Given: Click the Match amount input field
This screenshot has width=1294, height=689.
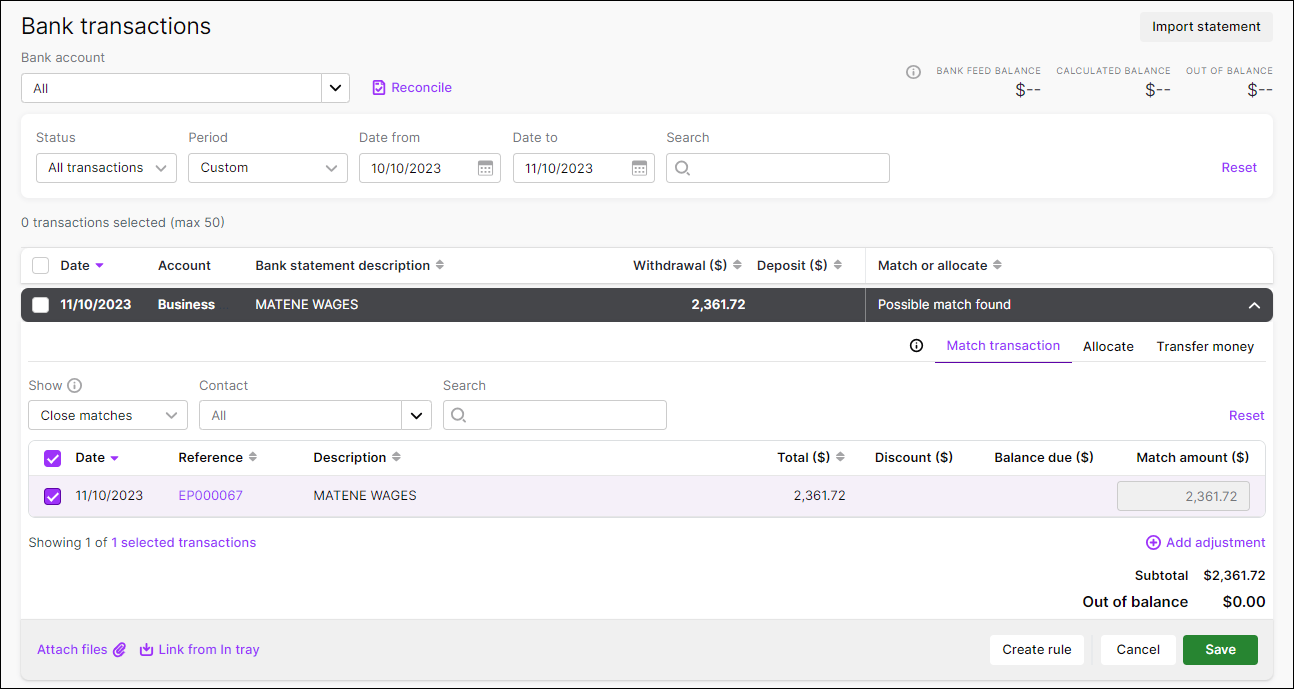Looking at the screenshot, I should (1183, 495).
